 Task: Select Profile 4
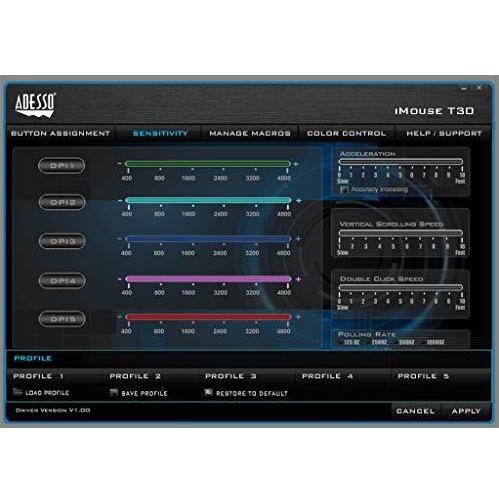pos(327,376)
